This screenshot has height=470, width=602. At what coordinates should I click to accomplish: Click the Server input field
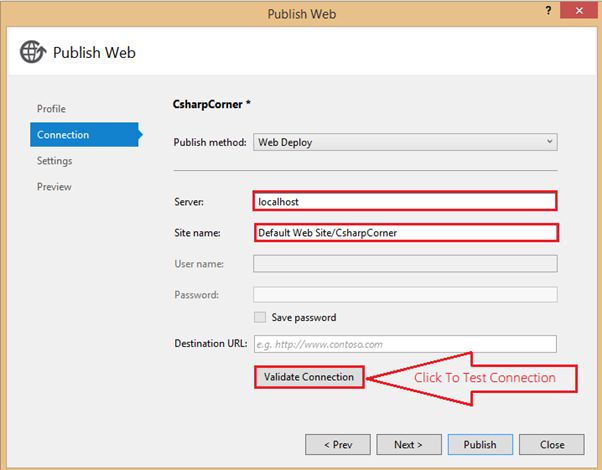[404, 201]
